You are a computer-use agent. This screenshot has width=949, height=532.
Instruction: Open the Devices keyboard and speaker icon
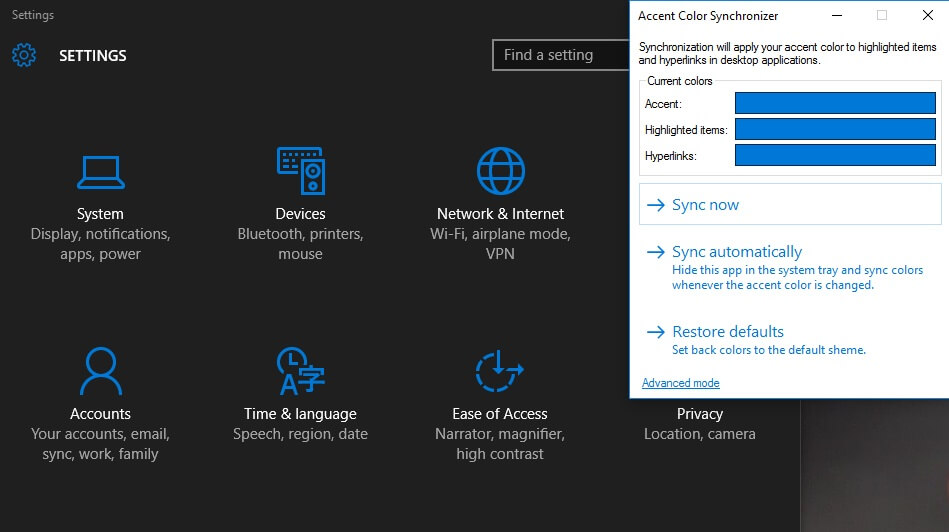click(301, 171)
